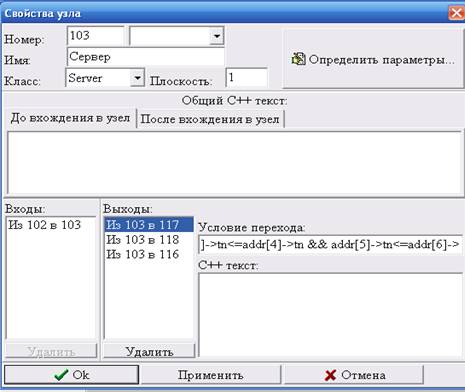Switch to До вхождения в узел tab
Screen dimensions: 465x392
tap(70, 118)
